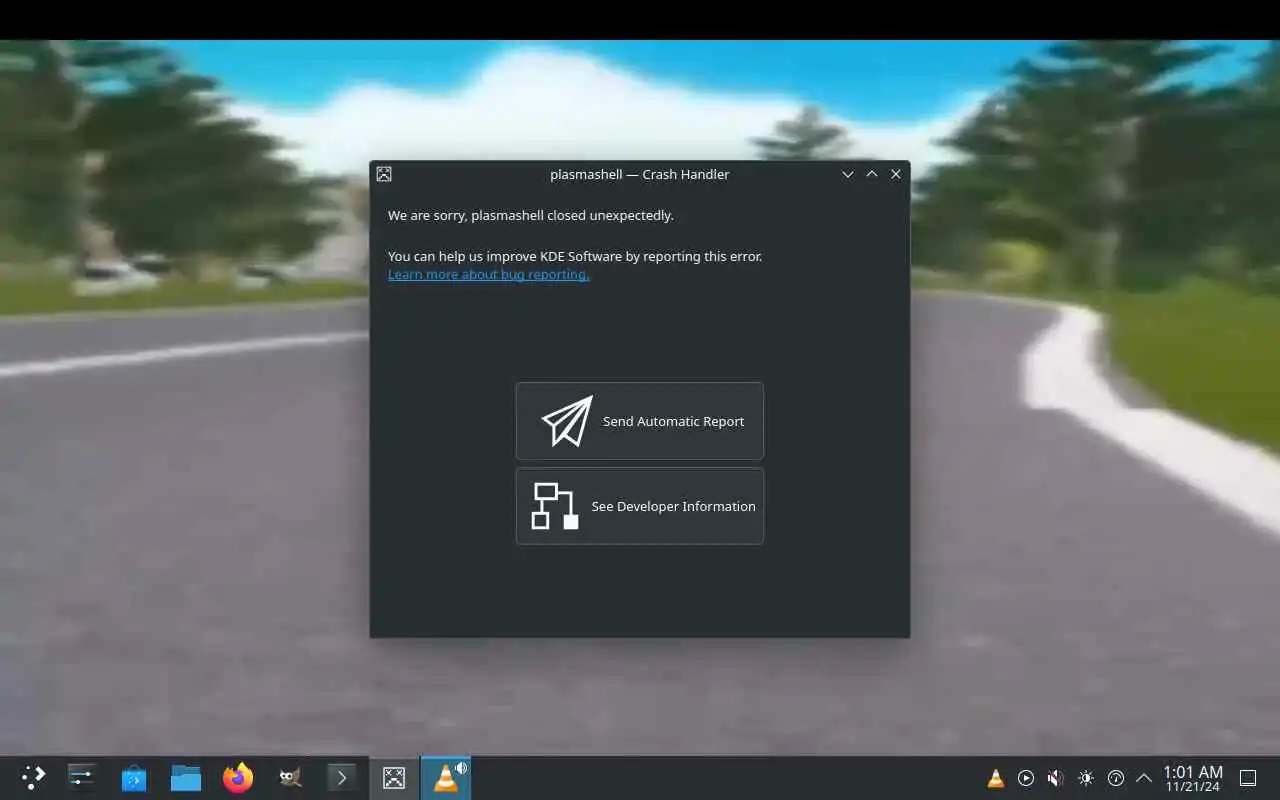Viewport: 1280px width, 800px height.
Task: Open the brightness tray applet
Action: pos(1086,778)
